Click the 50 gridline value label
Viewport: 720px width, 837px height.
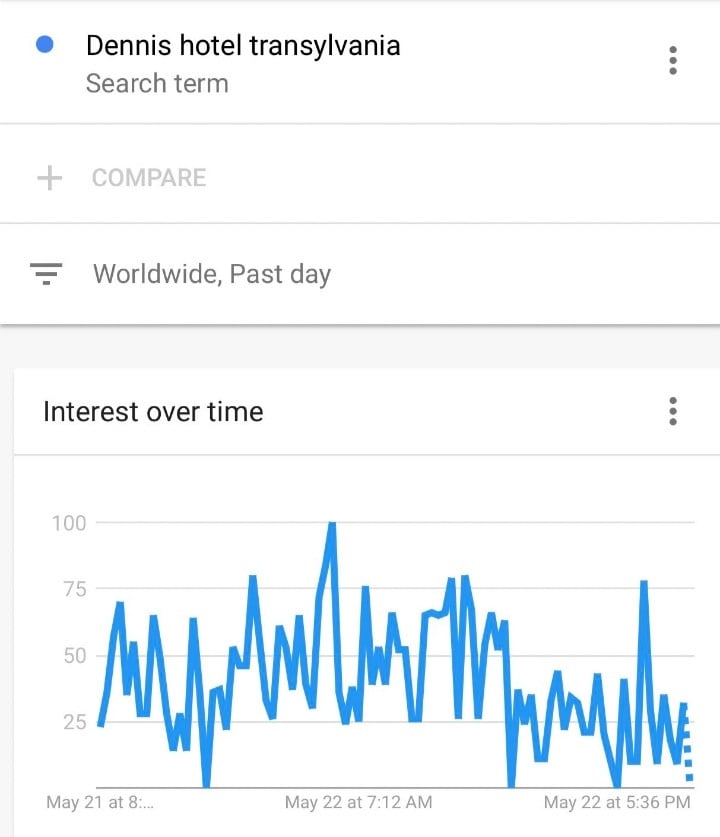[x=74, y=656]
